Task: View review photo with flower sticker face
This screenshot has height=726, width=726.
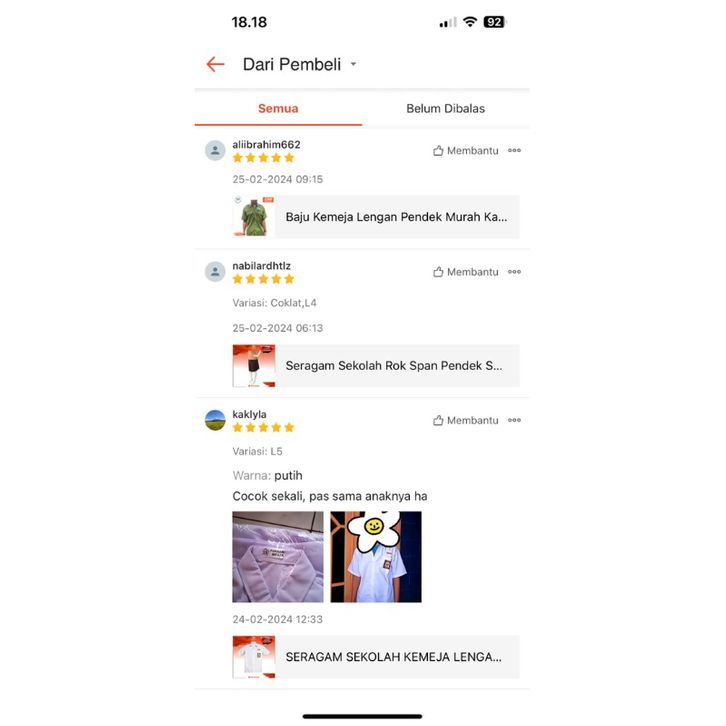Action: (376, 557)
